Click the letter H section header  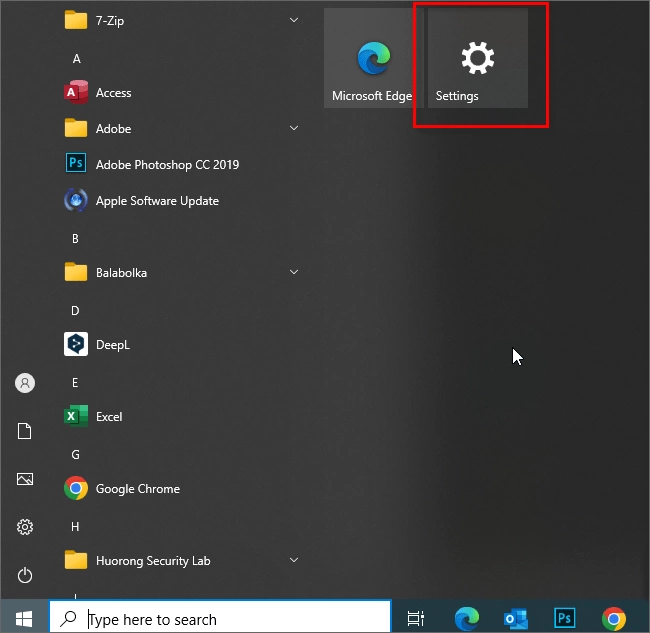tap(75, 526)
